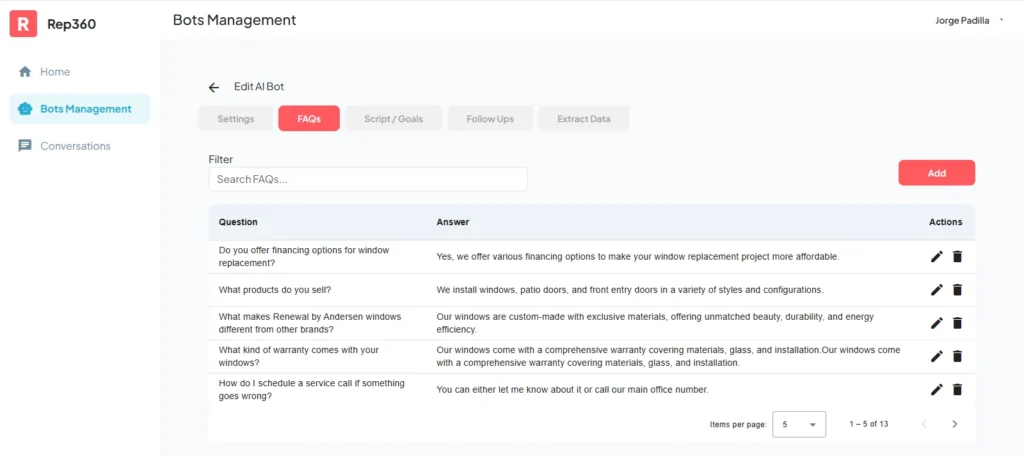Edit the 'What products do you sell?' FAQ
1024x456 pixels.
[x=936, y=290]
